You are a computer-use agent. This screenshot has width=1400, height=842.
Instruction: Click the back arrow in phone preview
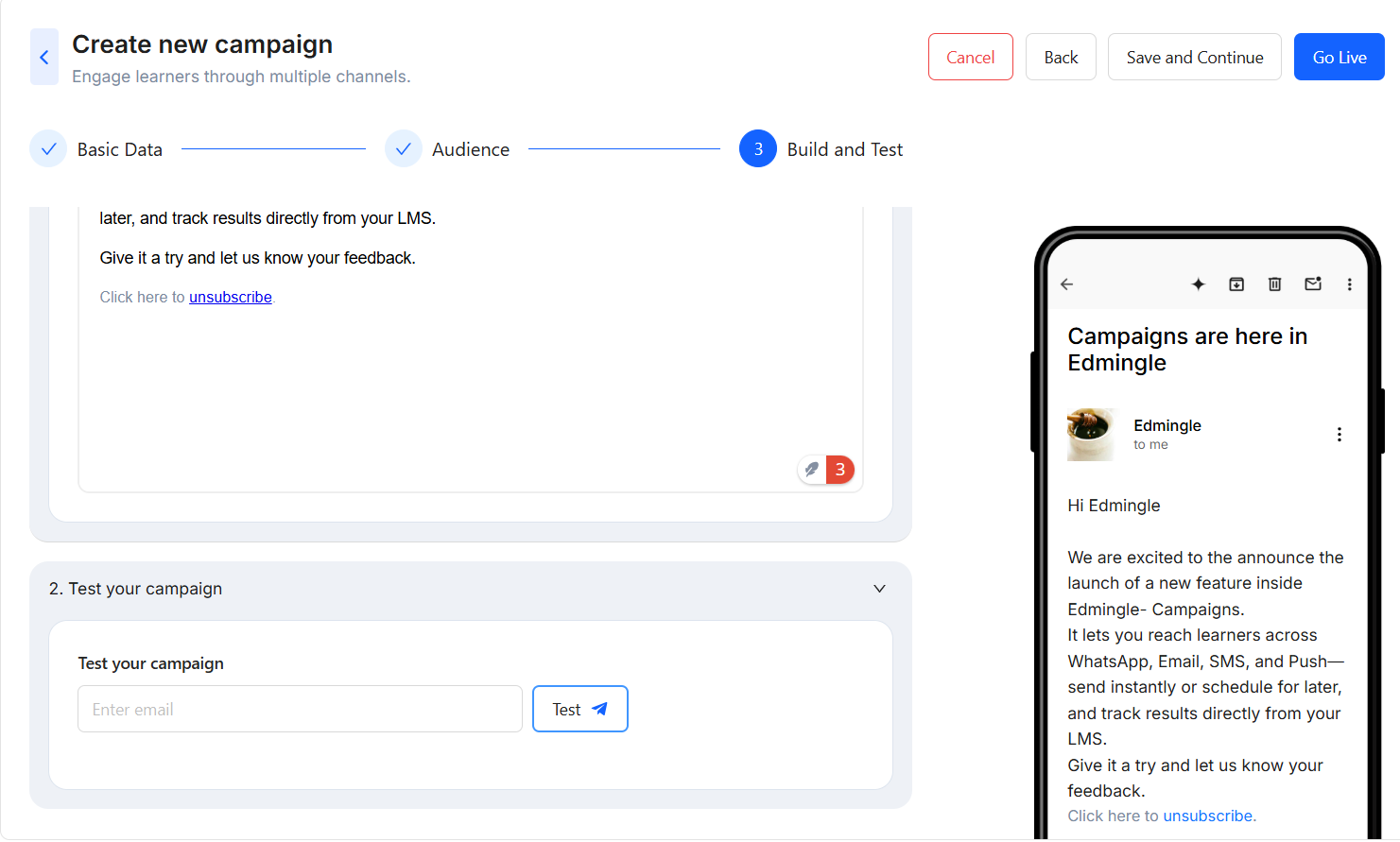click(1067, 284)
